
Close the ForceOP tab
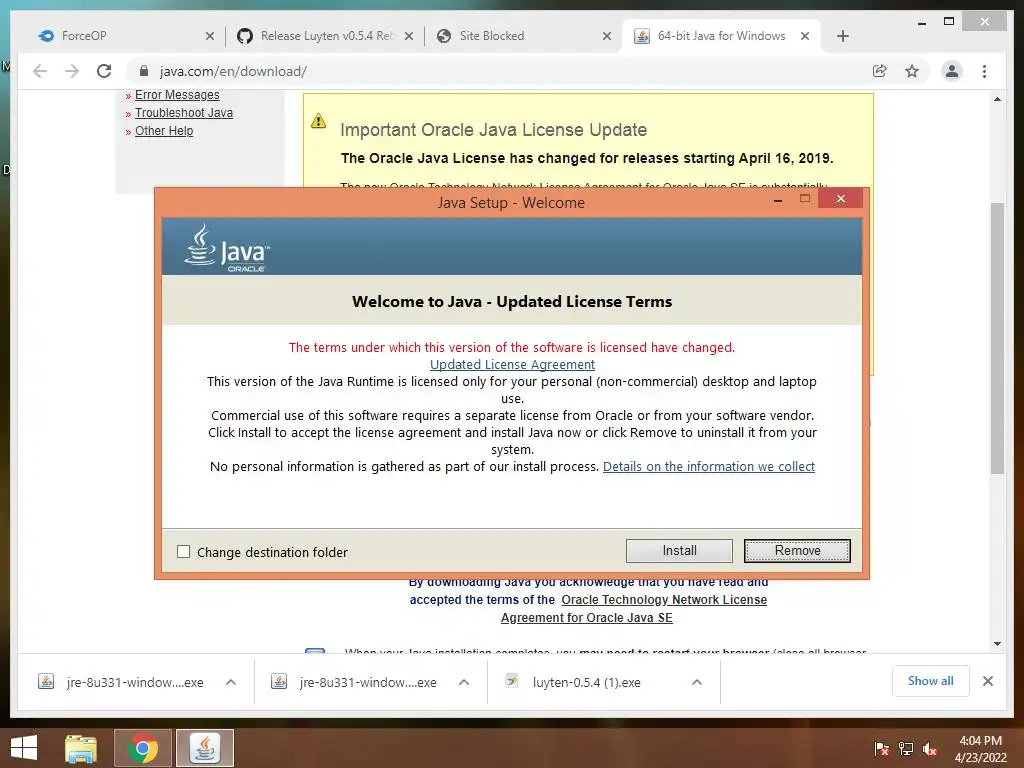click(210, 36)
